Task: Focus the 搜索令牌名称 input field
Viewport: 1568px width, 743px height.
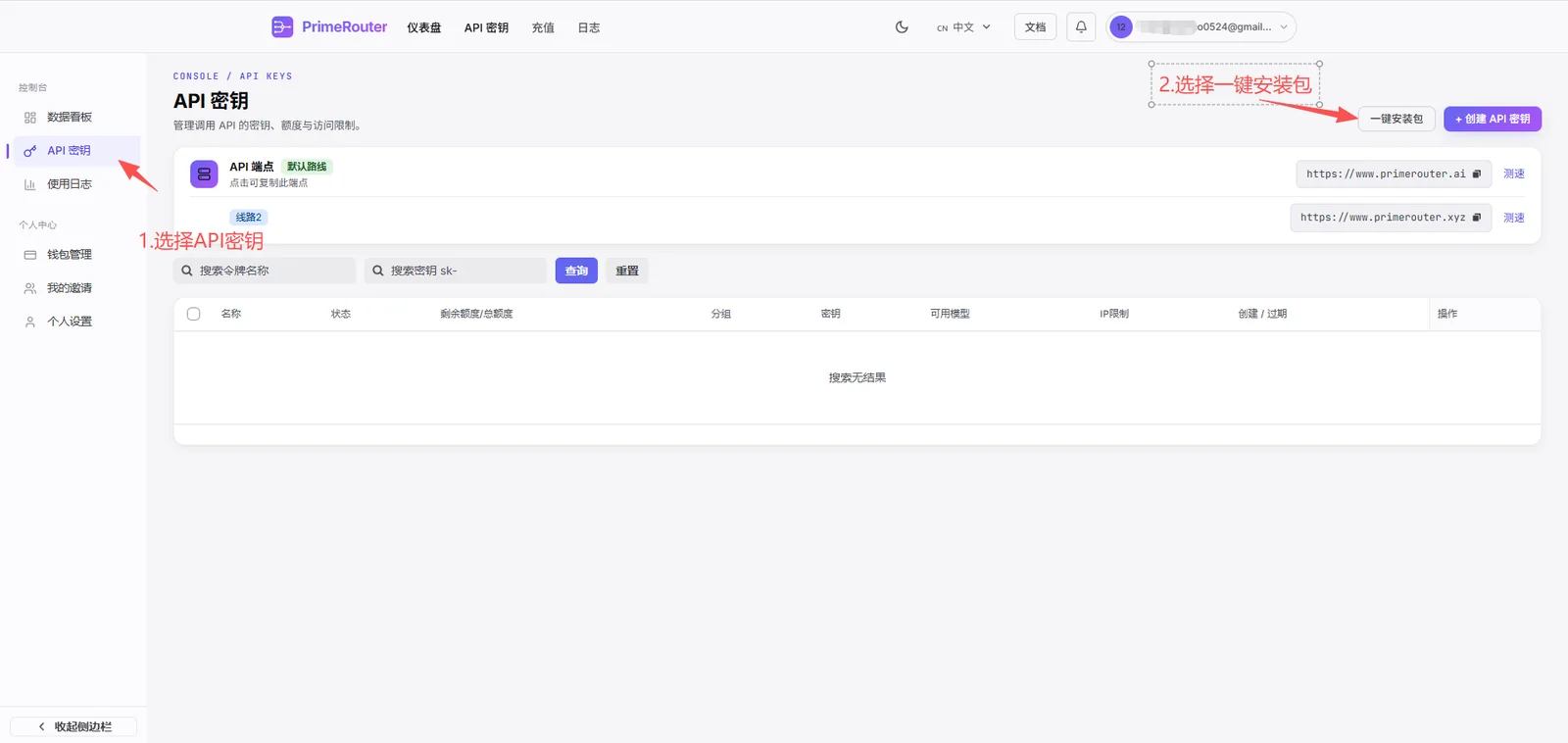Action: [265, 271]
